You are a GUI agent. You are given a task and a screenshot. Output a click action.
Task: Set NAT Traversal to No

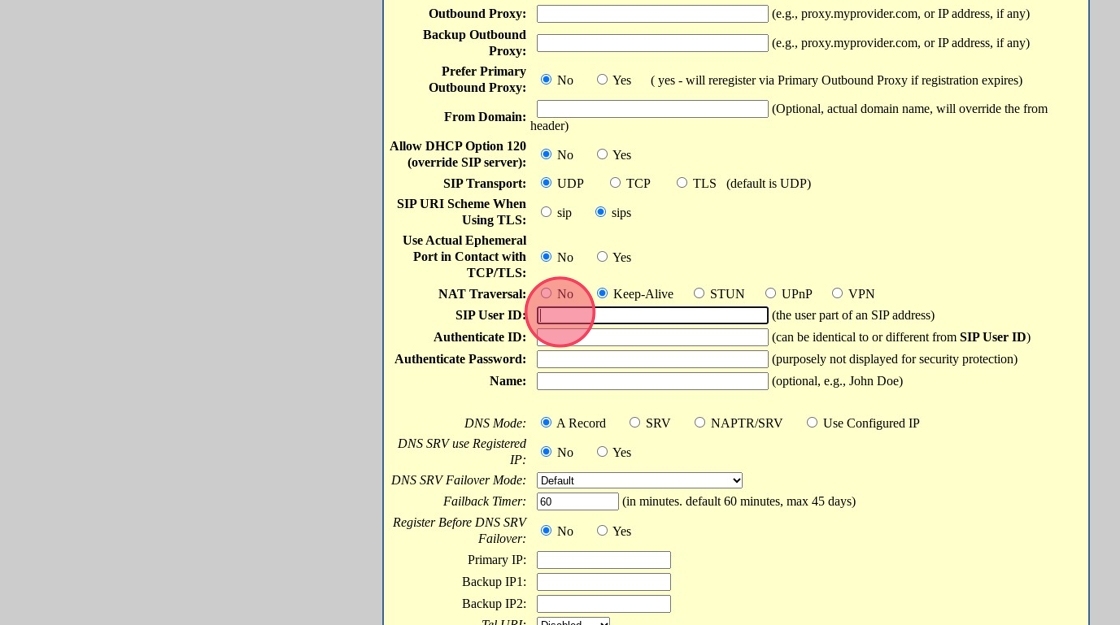tap(546, 294)
